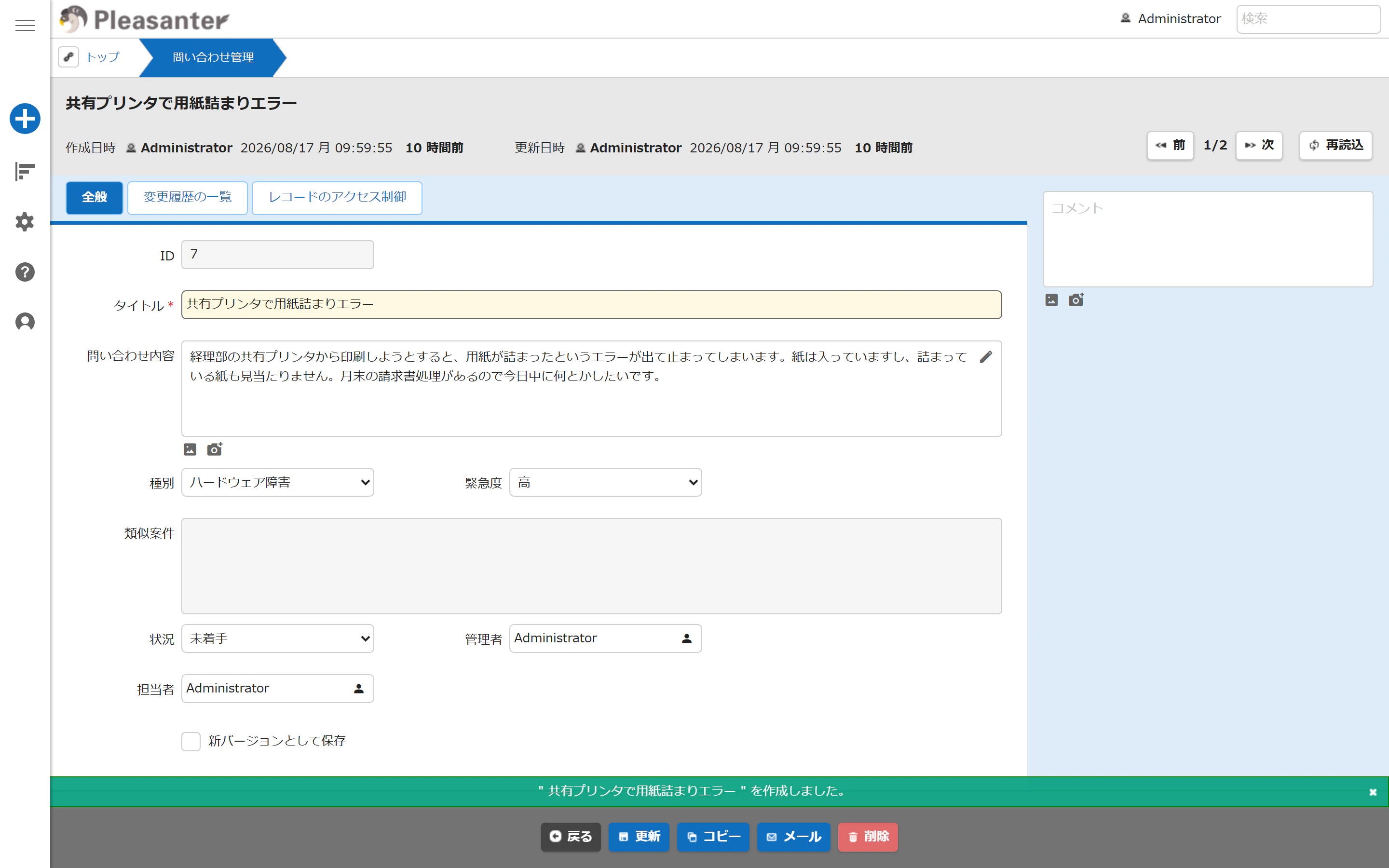This screenshot has width=1389, height=868.
Task: Click the メール button
Action: pos(793,837)
